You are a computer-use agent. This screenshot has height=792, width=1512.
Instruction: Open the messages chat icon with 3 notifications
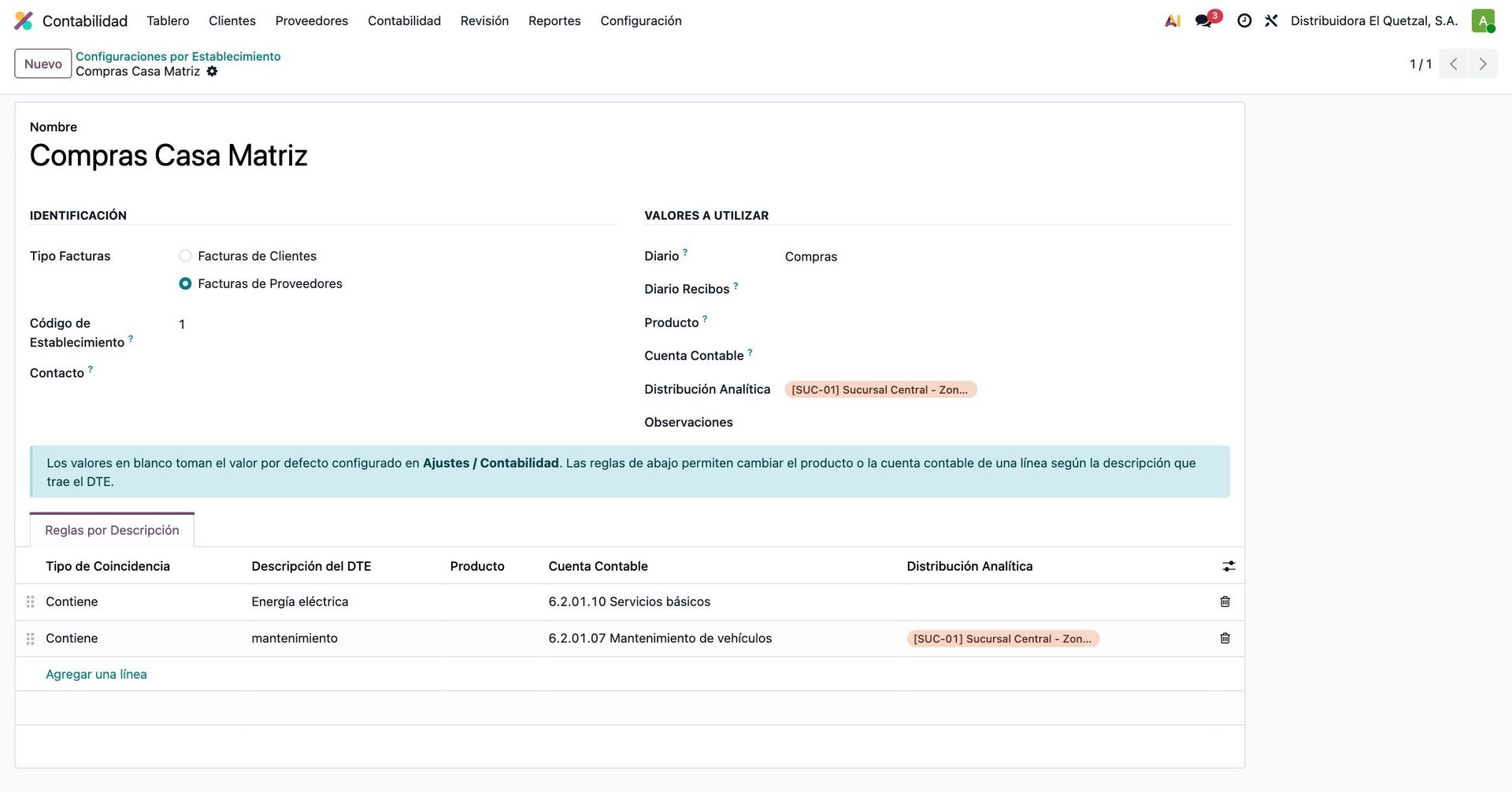[1203, 21]
